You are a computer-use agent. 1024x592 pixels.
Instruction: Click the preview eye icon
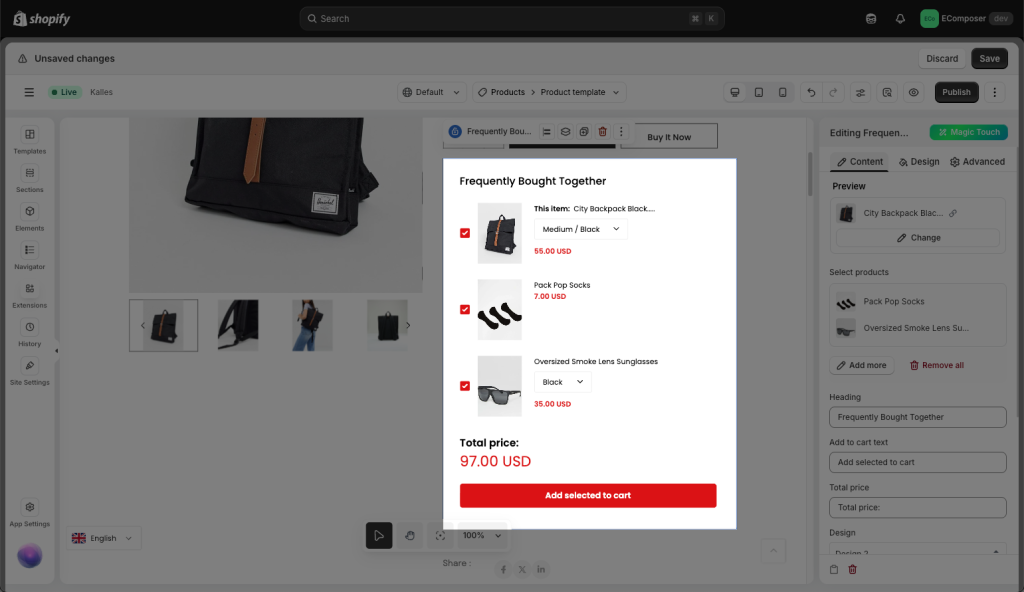coord(913,92)
